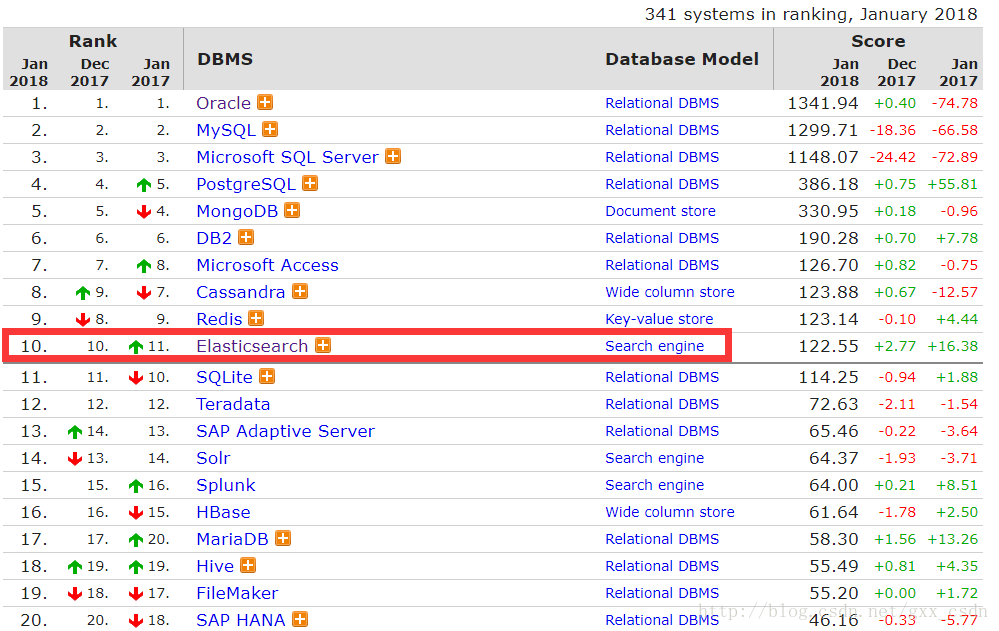Click the Database Model column header
999x631 pixels.
pyautogui.click(x=682, y=59)
